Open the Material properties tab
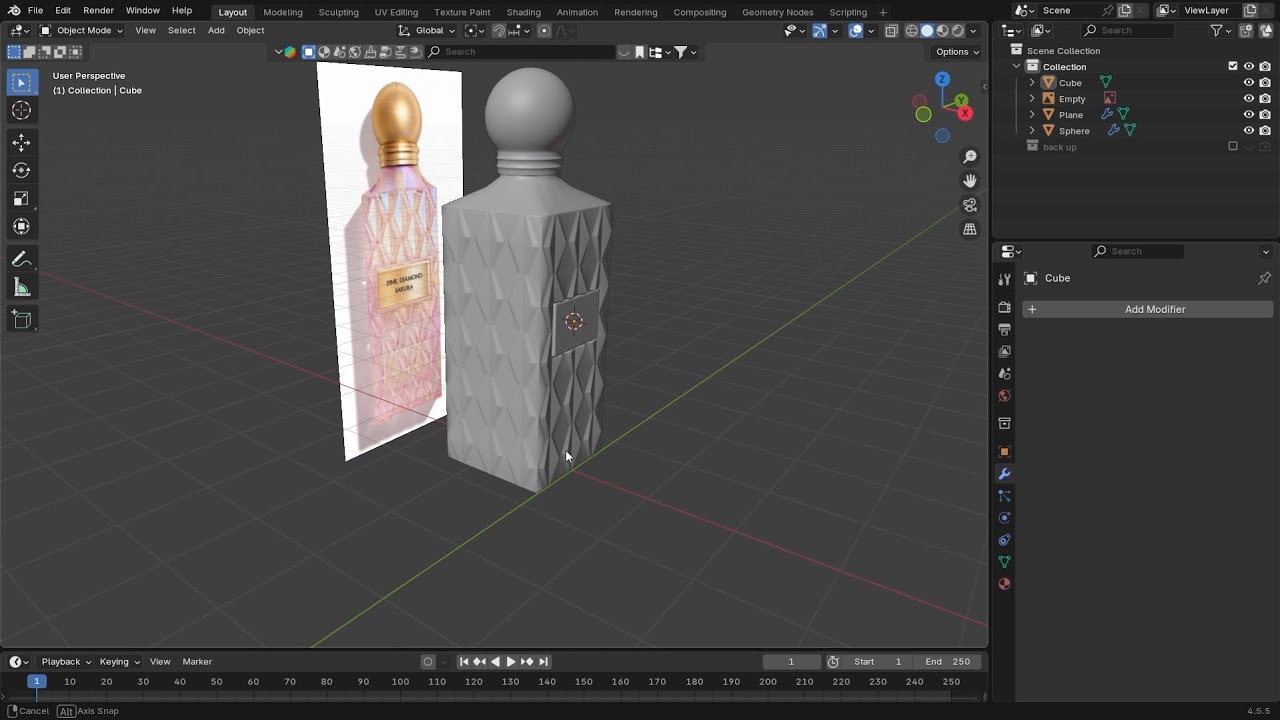 pos(1005,583)
